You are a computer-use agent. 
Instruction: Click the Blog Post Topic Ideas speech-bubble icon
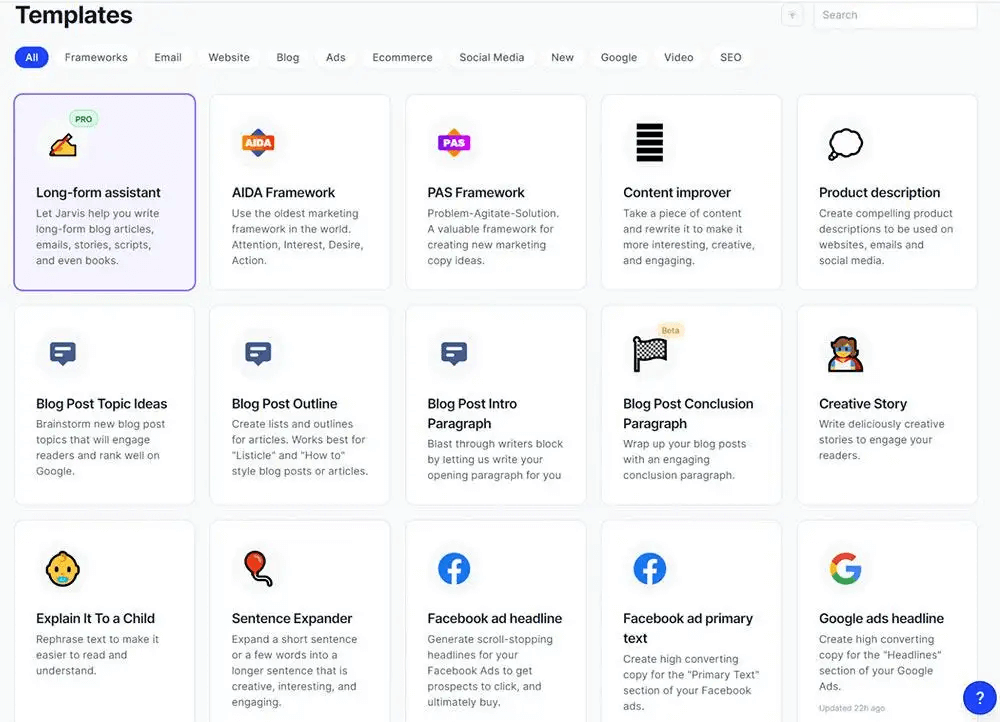point(62,353)
